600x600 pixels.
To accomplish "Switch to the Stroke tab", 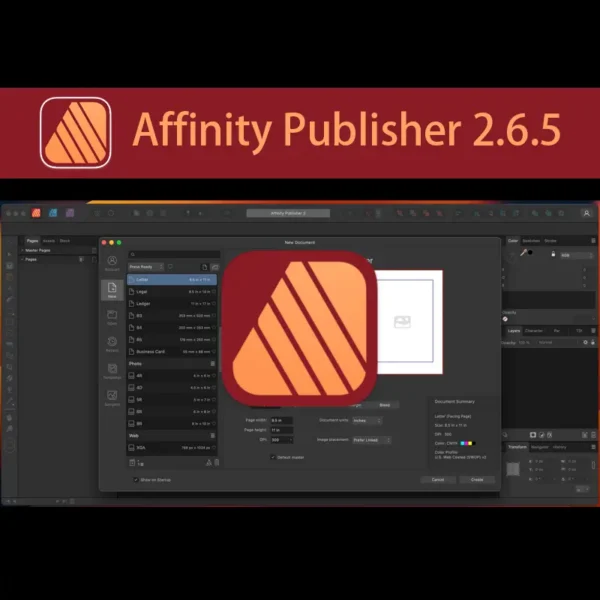I will click(x=550, y=241).
